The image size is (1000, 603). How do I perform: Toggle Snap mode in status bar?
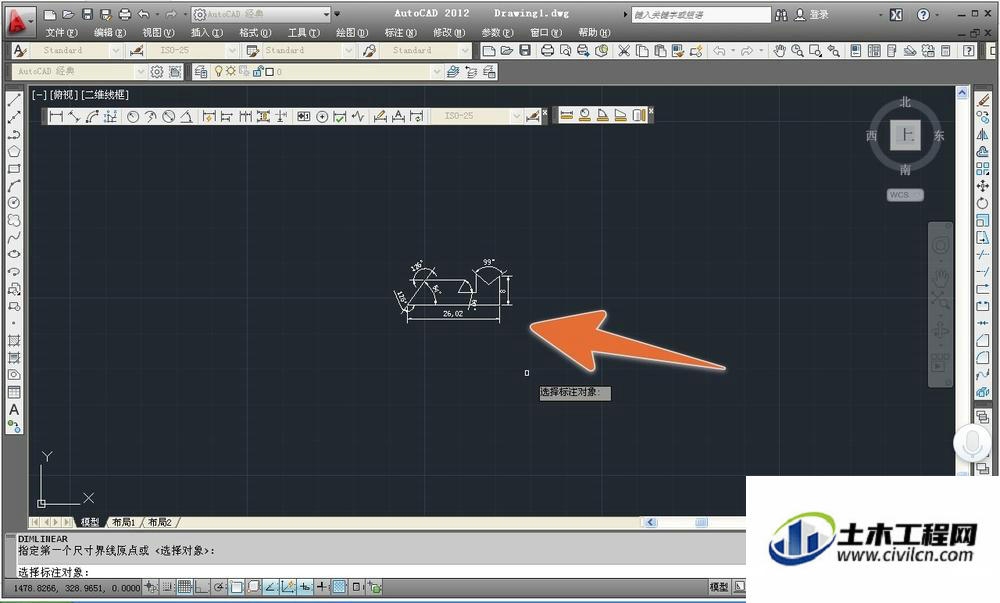(x=167, y=586)
